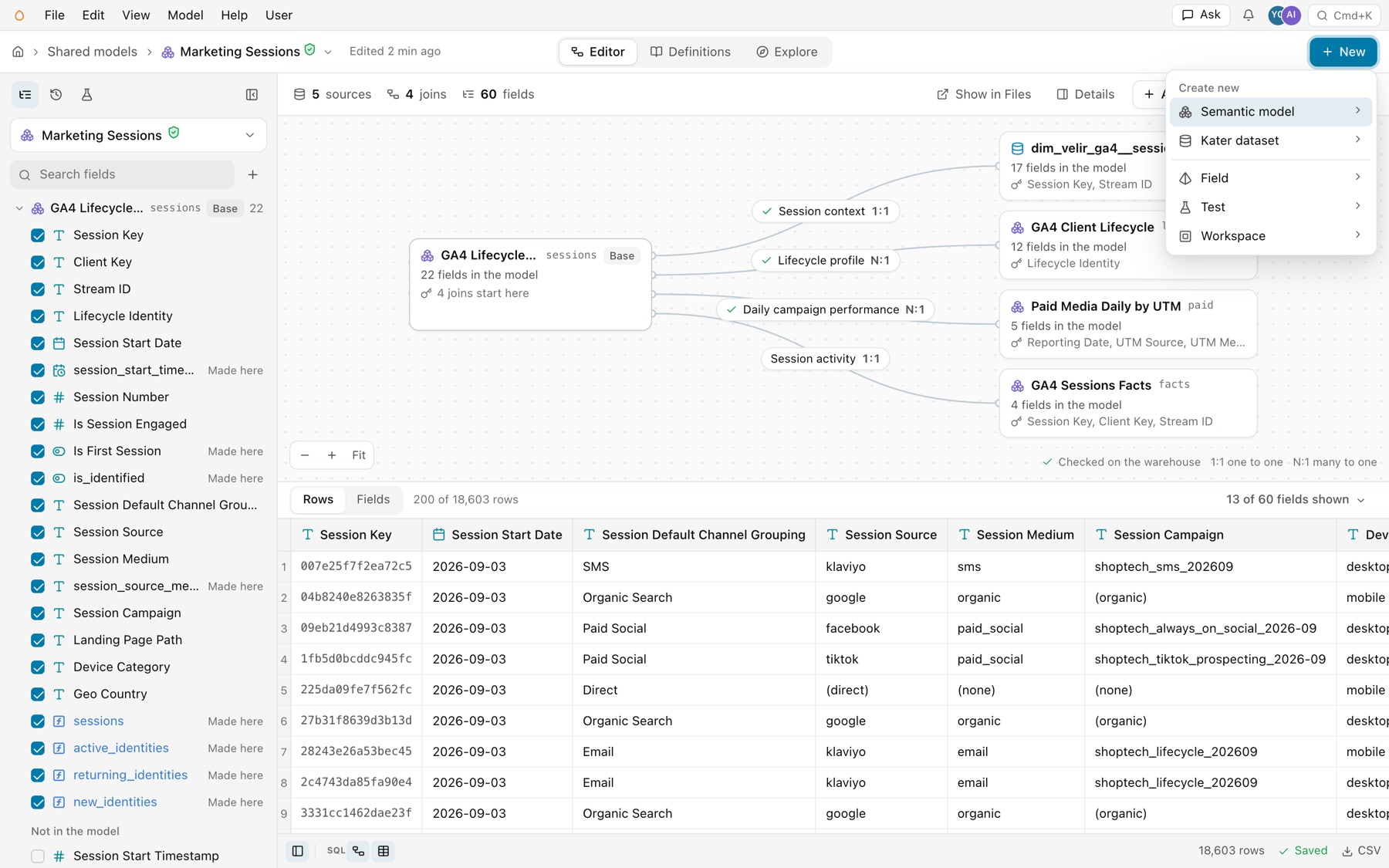This screenshot has width=1389, height=868.
Task: Zoom in the model canvas
Action: 332,455
